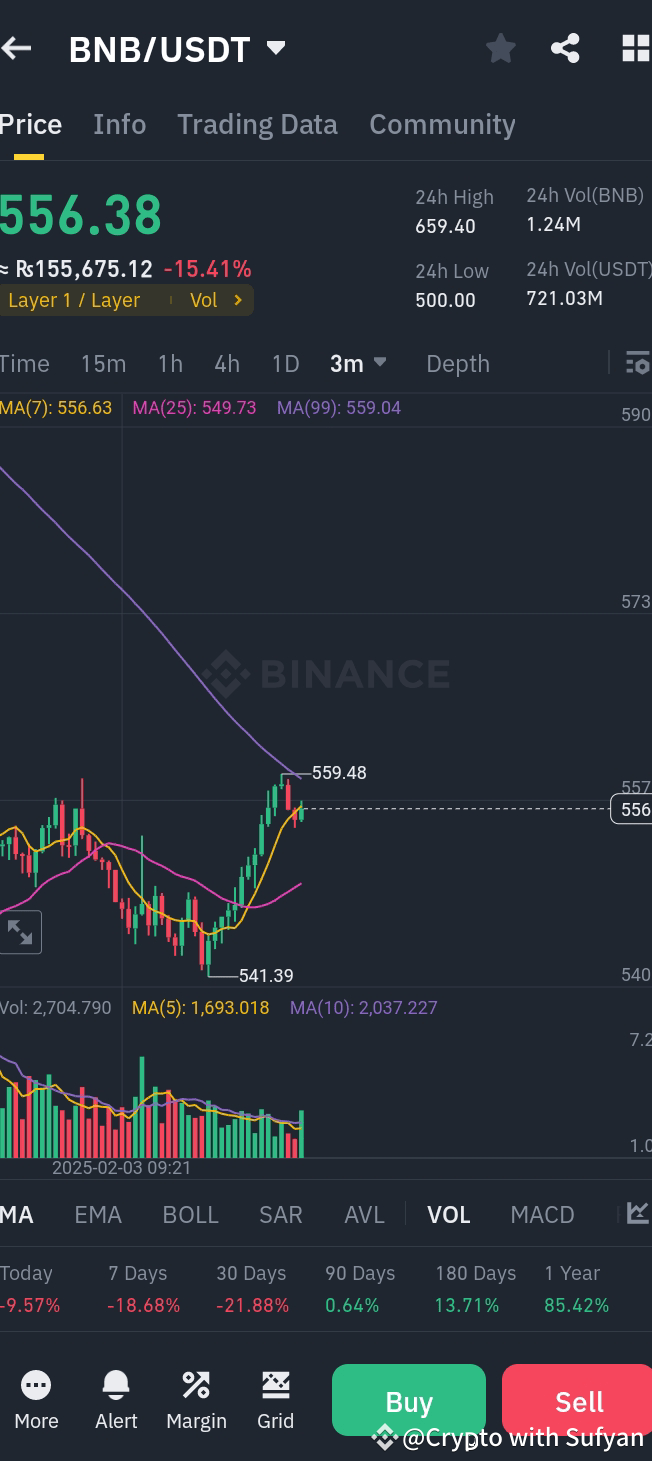
Task: Open the 3m timeframe dropdown
Action: pos(358,364)
